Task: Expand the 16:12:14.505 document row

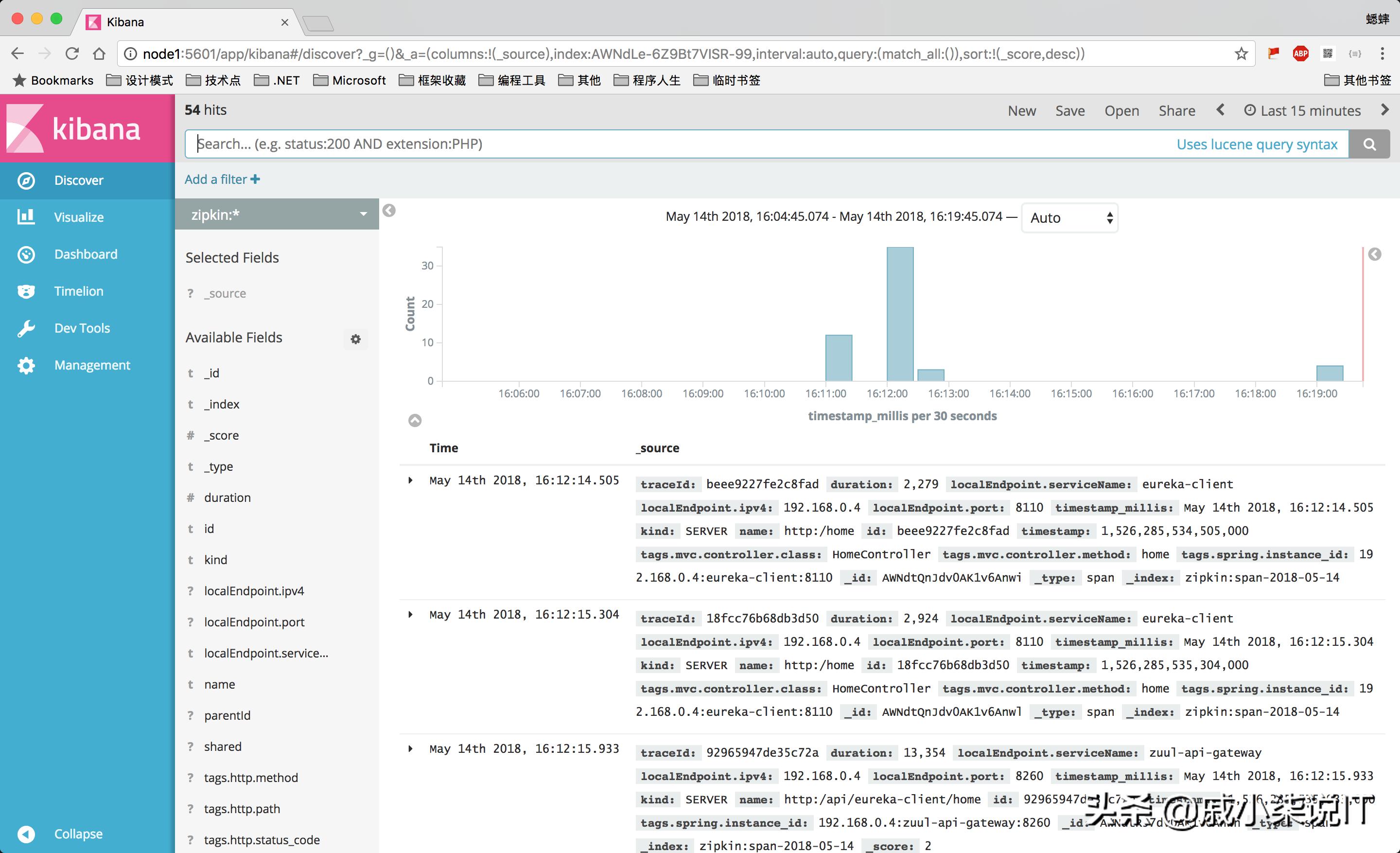Action: coord(410,480)
